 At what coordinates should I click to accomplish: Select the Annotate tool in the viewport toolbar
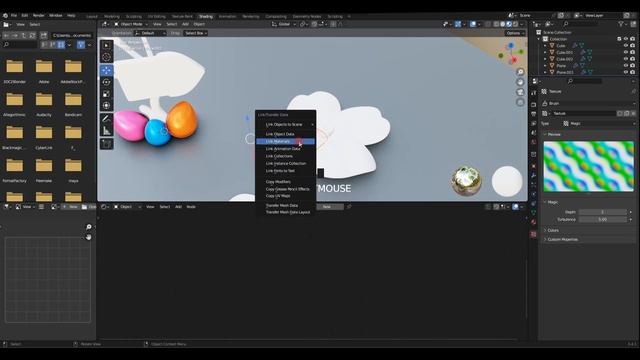pos(106,119)
